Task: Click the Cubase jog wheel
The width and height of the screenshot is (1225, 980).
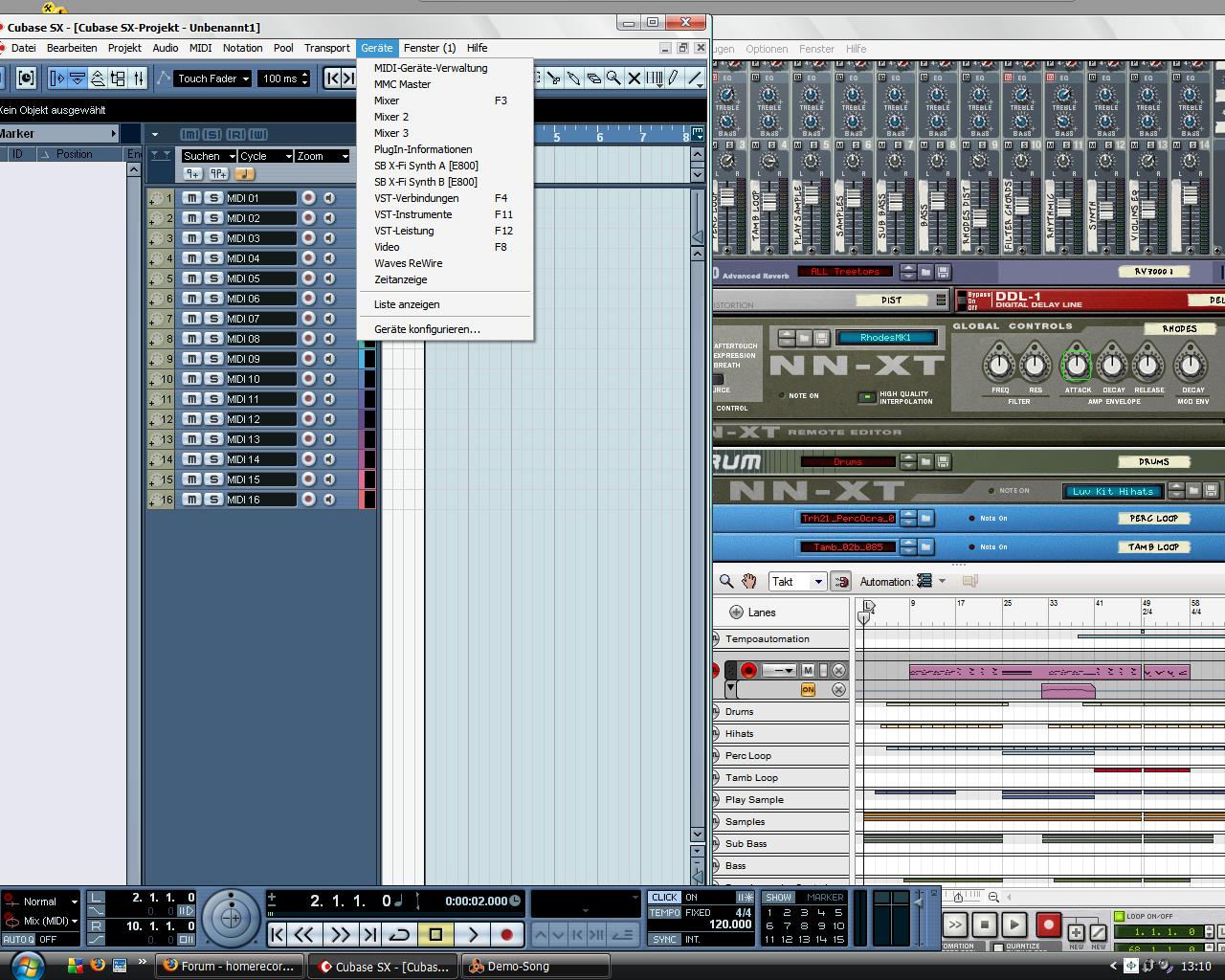Action: click(231, 919)
